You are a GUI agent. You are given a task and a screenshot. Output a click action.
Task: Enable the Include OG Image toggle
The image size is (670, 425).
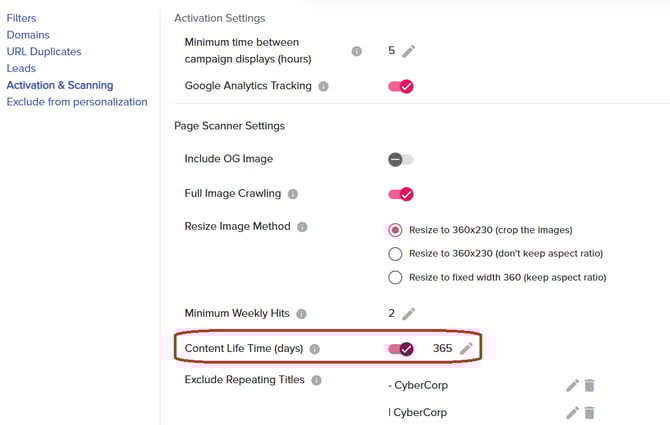coord(400,159)
